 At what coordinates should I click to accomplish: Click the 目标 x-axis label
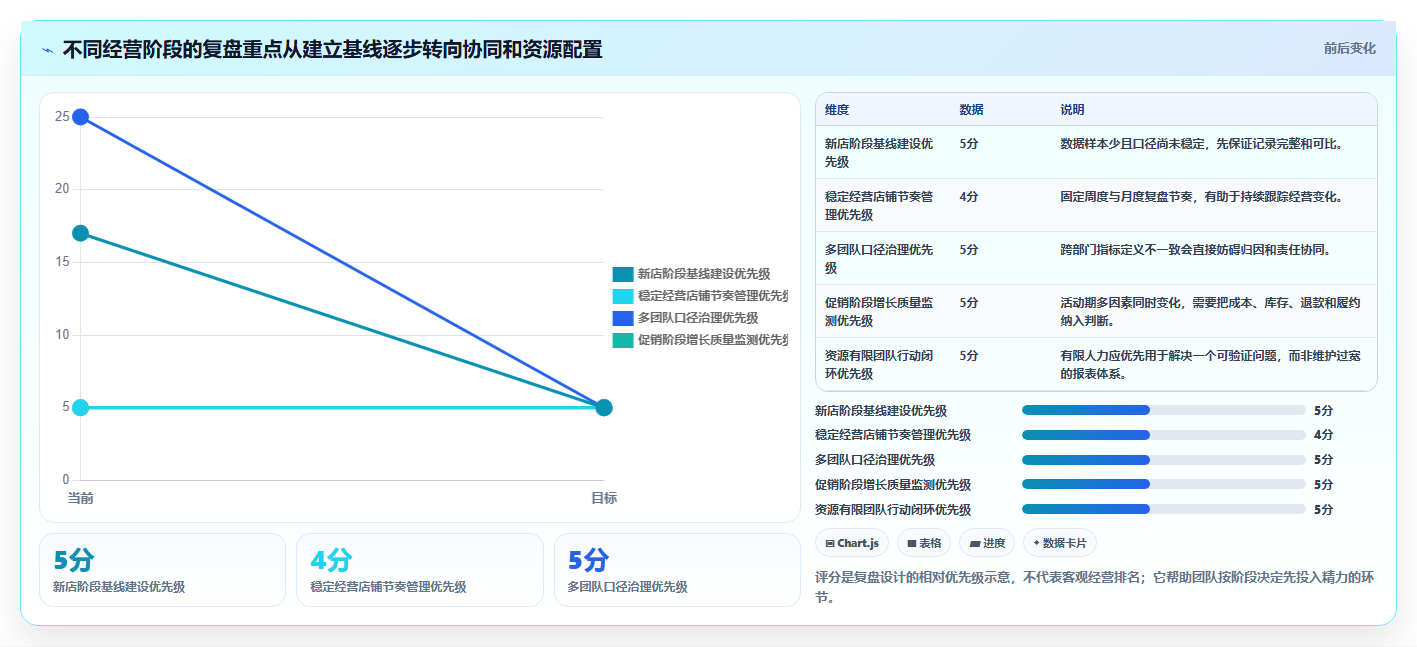click(x=604, y=498)
